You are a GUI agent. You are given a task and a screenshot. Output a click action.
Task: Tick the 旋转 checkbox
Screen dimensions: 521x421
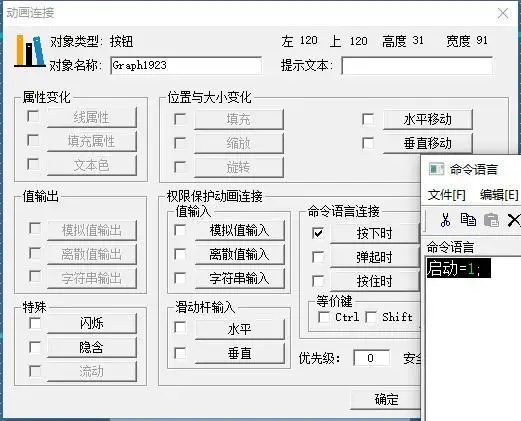pyautogui.click(x=180, y=167)
